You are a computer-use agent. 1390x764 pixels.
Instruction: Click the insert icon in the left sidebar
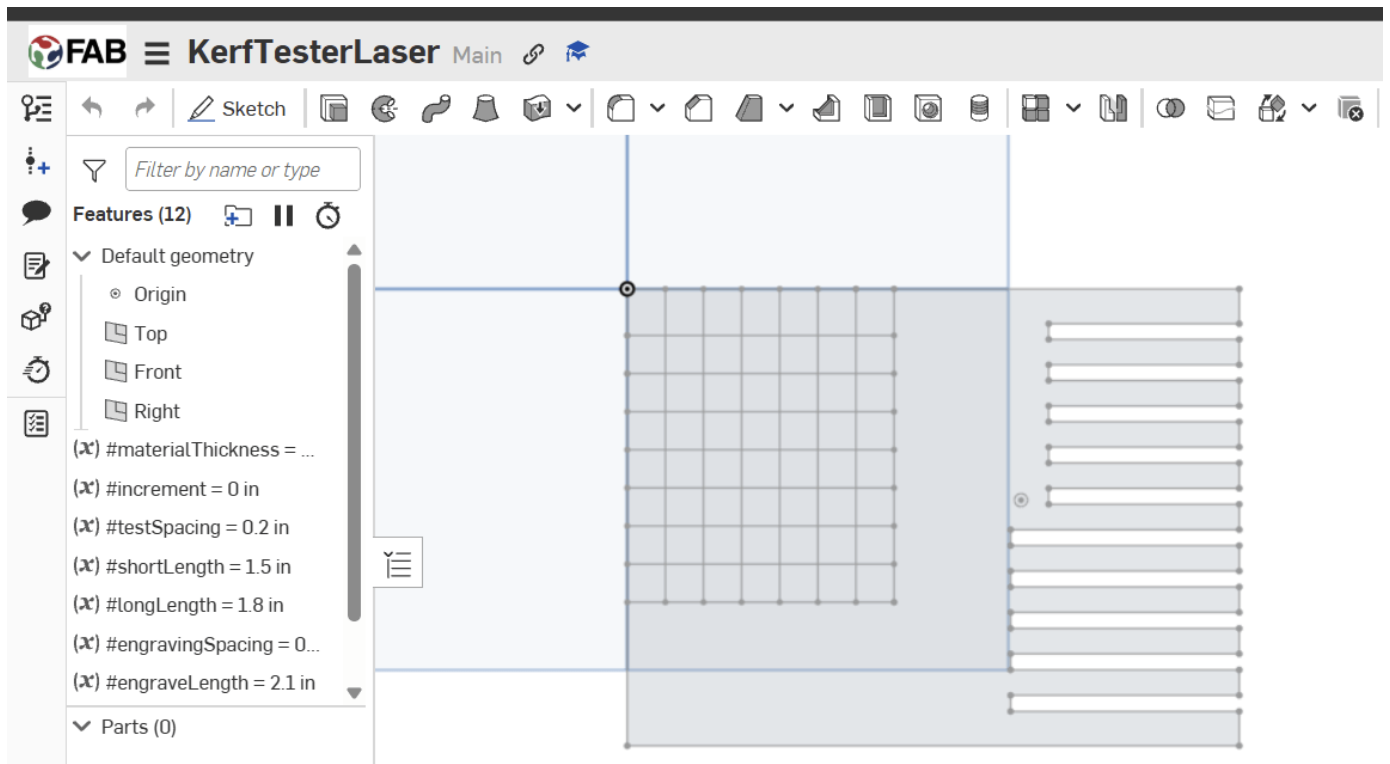[x=37, y=161]
